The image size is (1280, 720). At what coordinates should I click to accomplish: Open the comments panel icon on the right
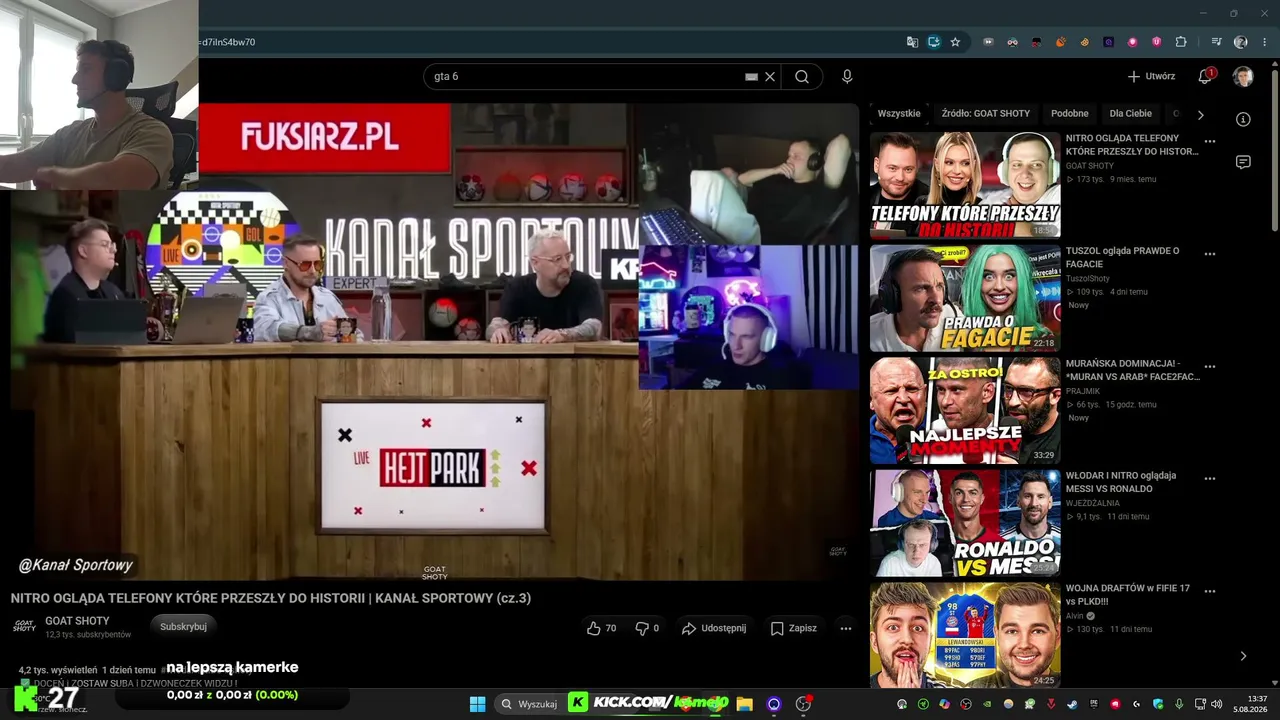pyautogui.click(x=1243, y=162)
